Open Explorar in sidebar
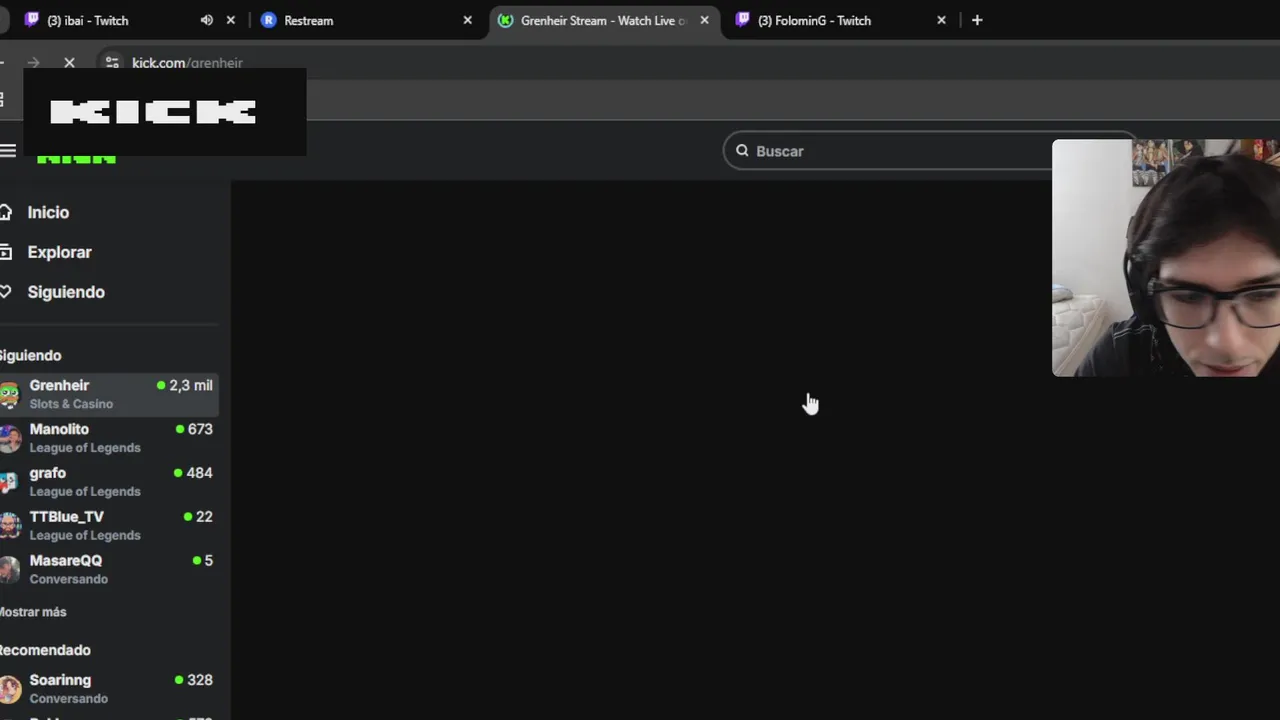Viewport: 1280px width, 720px height. tap(59, 252)
